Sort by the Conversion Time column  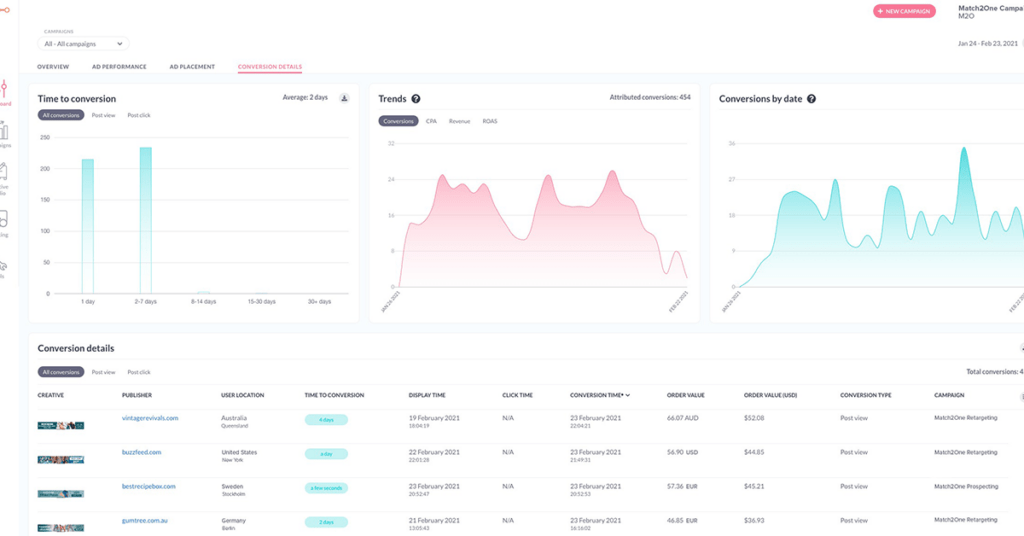coord(599,395)
